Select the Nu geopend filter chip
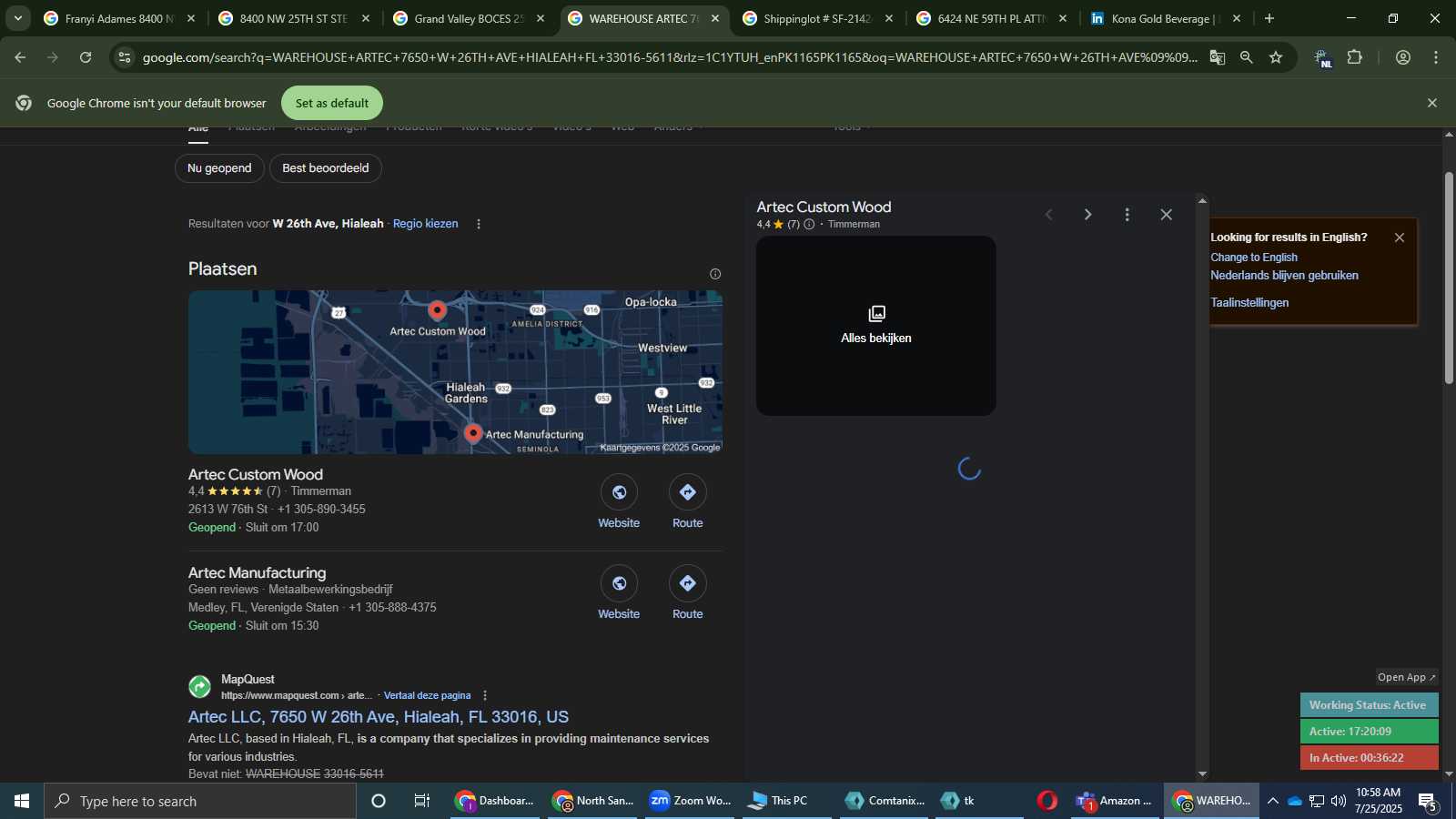The image size is (1456, 819). click(x=219, y=168)
